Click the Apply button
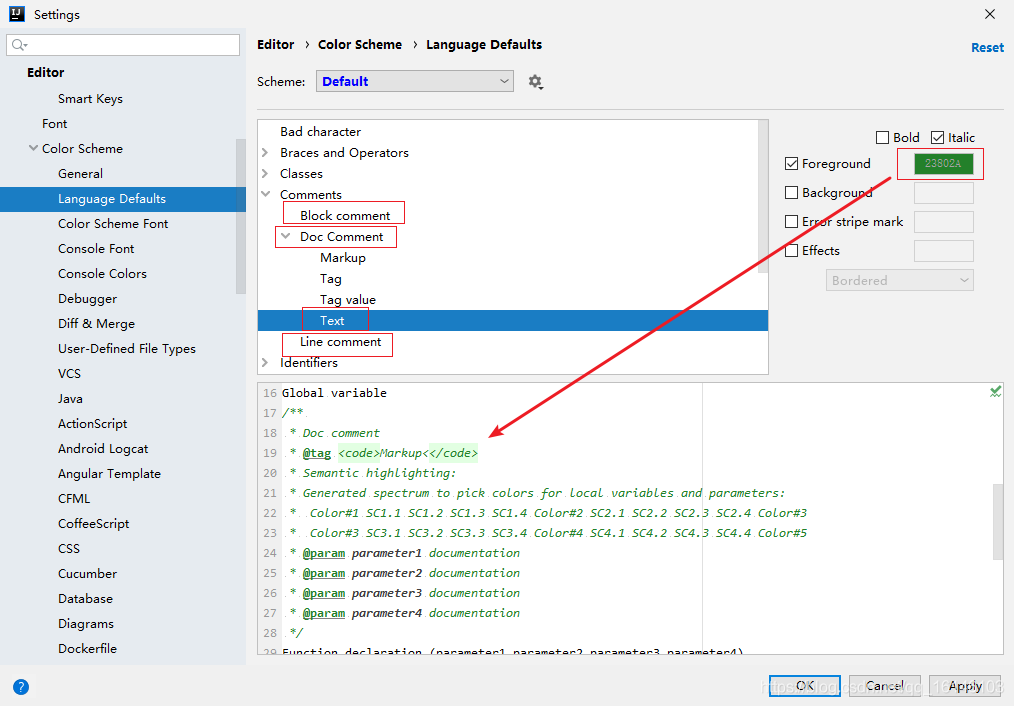The height and width of the screenshot is (706, 1014). point(965,686)
